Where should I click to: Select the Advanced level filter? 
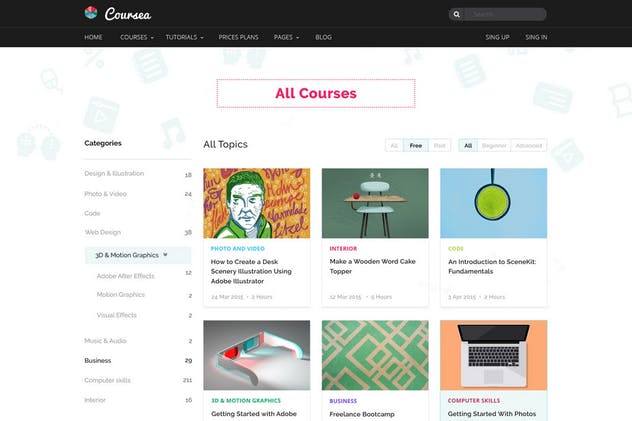pos(529,145)
